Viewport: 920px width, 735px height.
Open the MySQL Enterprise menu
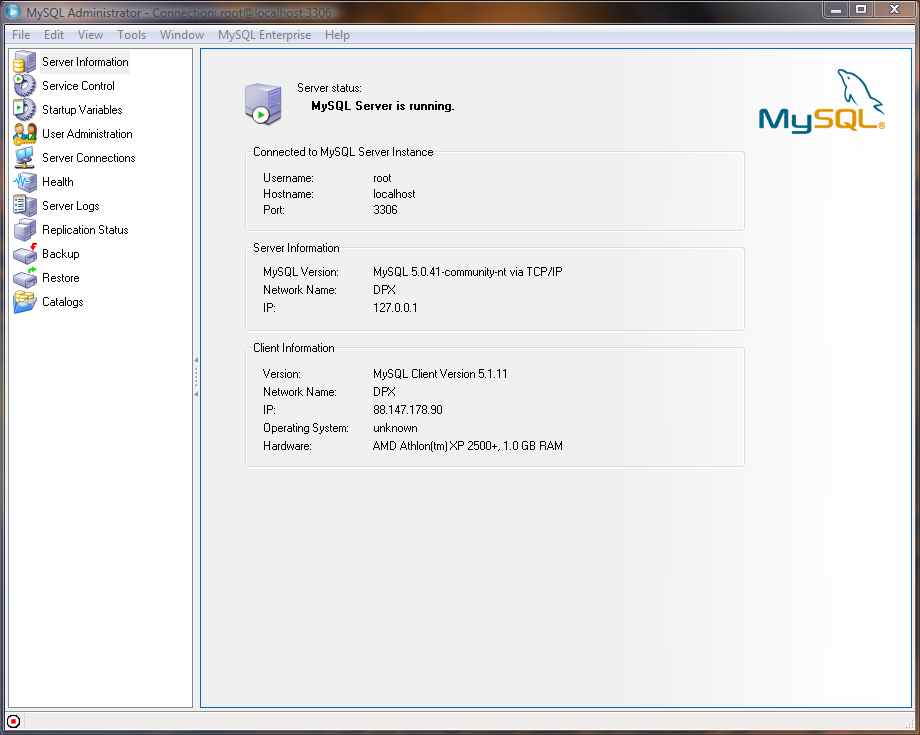click(264, 35)
